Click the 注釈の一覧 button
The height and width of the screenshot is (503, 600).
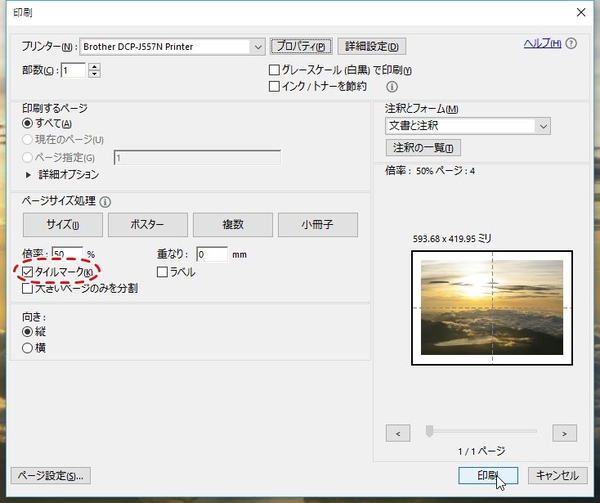[423, 148]
